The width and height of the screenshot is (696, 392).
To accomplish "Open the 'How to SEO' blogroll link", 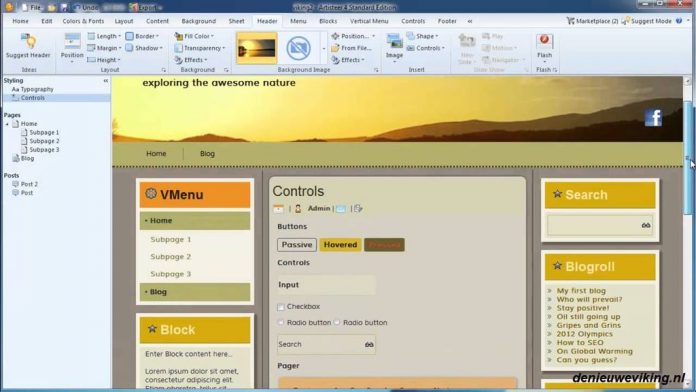I will [x=580, y=342].
